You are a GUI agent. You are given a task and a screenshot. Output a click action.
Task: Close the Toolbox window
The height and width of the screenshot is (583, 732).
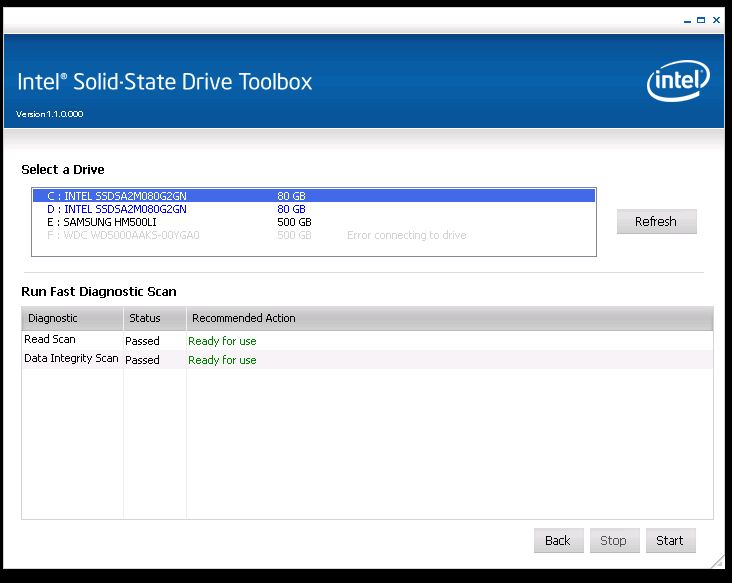click(x=716, y=20)
